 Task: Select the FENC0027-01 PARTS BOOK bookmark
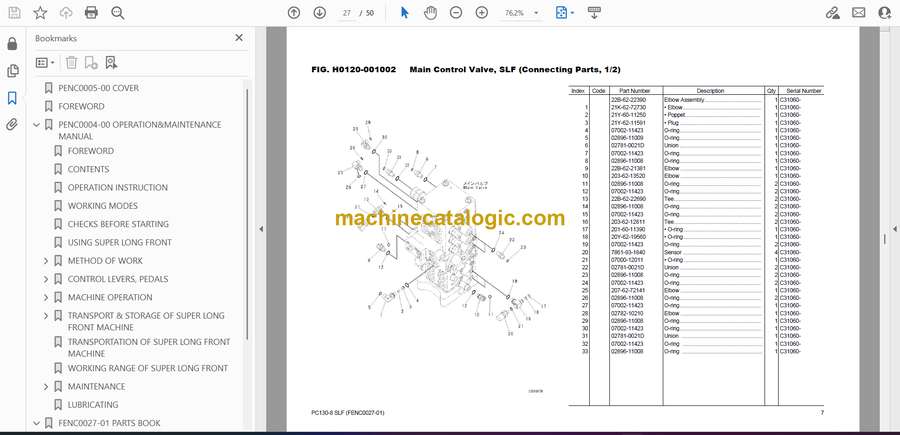coord(109,423)
